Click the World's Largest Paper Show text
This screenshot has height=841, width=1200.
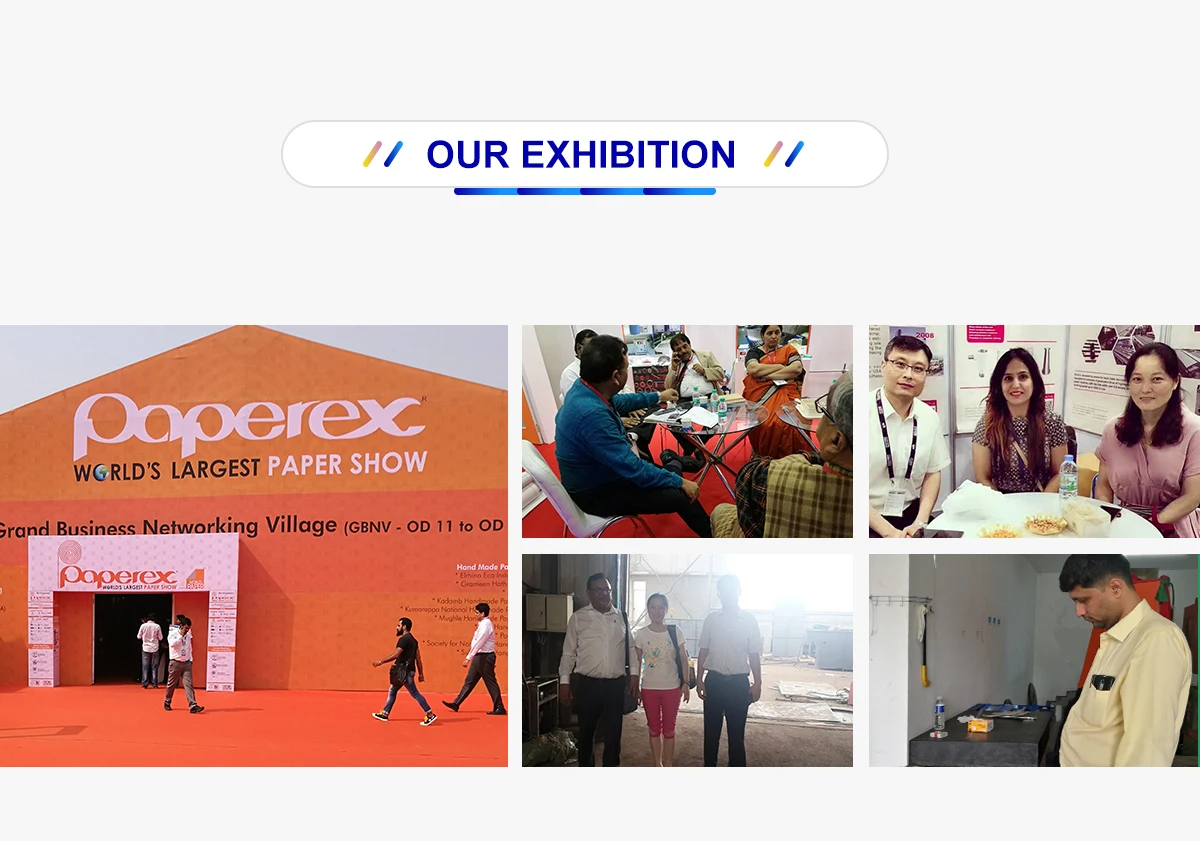(250, 467)
